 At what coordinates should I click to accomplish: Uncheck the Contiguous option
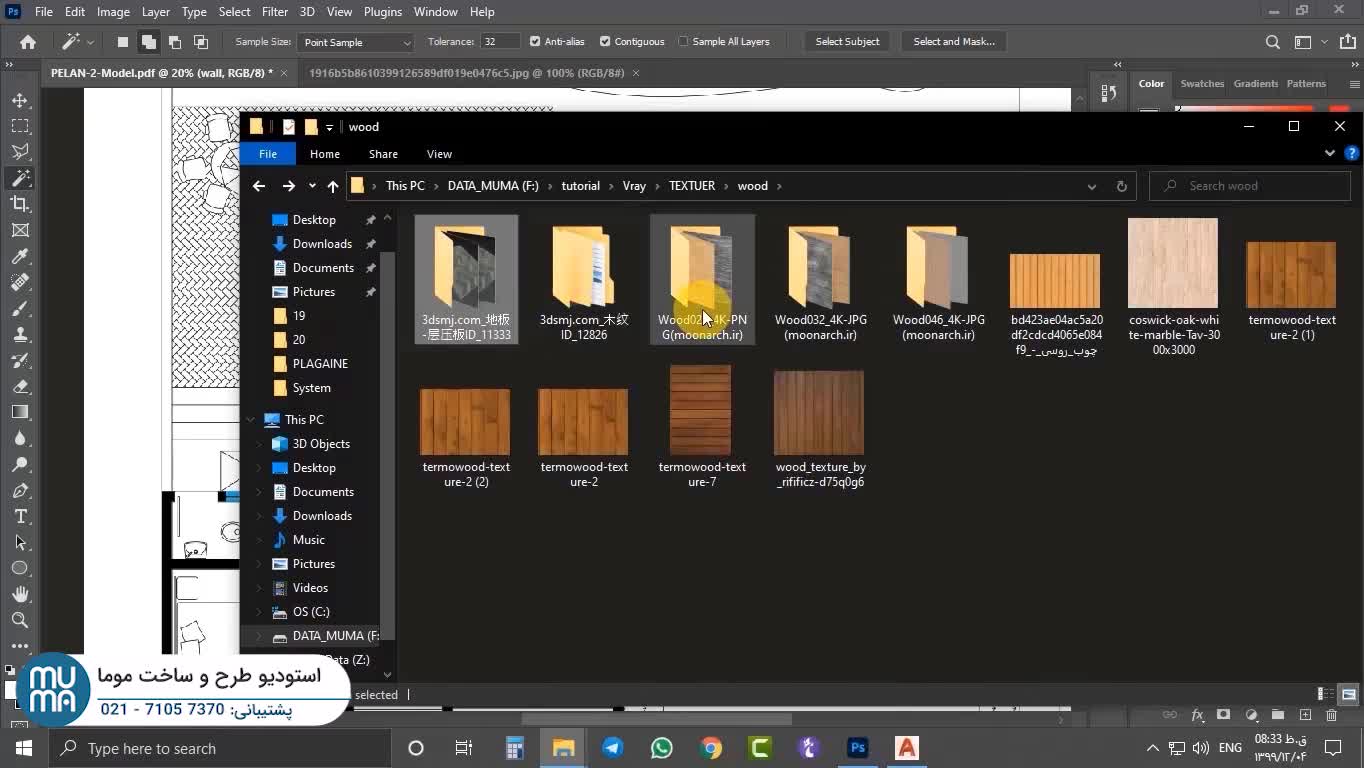coord(605,42)
